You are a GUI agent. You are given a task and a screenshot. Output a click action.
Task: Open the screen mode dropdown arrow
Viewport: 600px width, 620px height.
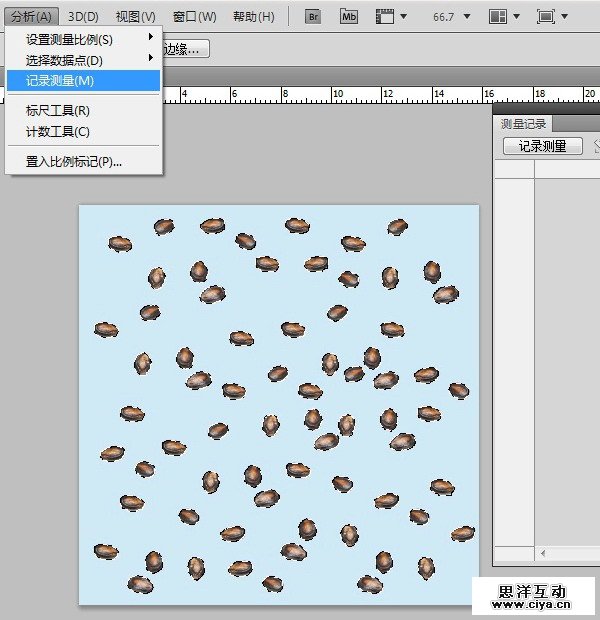pyautogui.click(x=564, y=17)
